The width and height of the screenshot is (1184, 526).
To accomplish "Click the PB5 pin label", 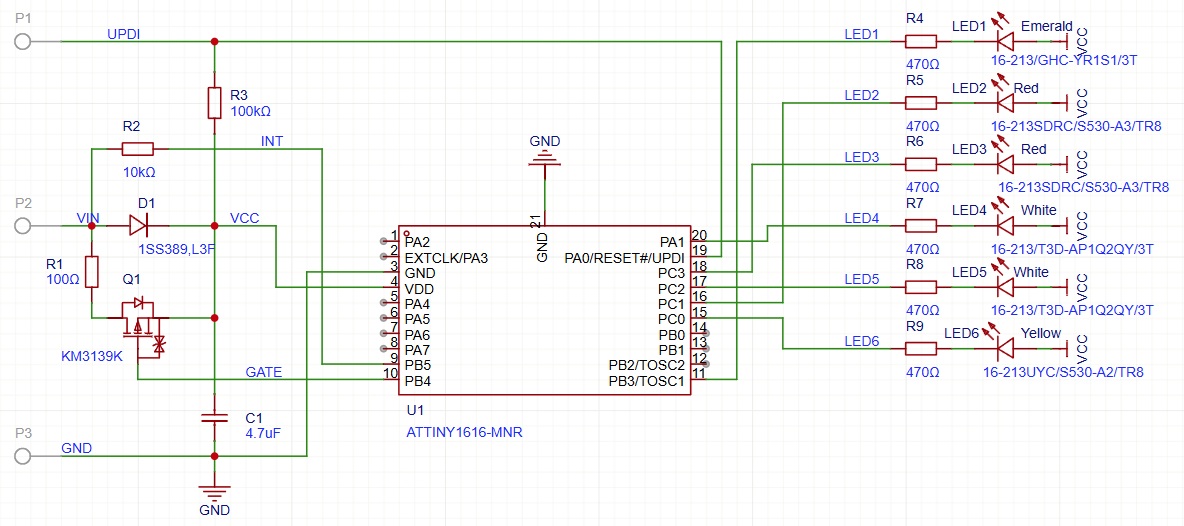I will coord(418,365).
